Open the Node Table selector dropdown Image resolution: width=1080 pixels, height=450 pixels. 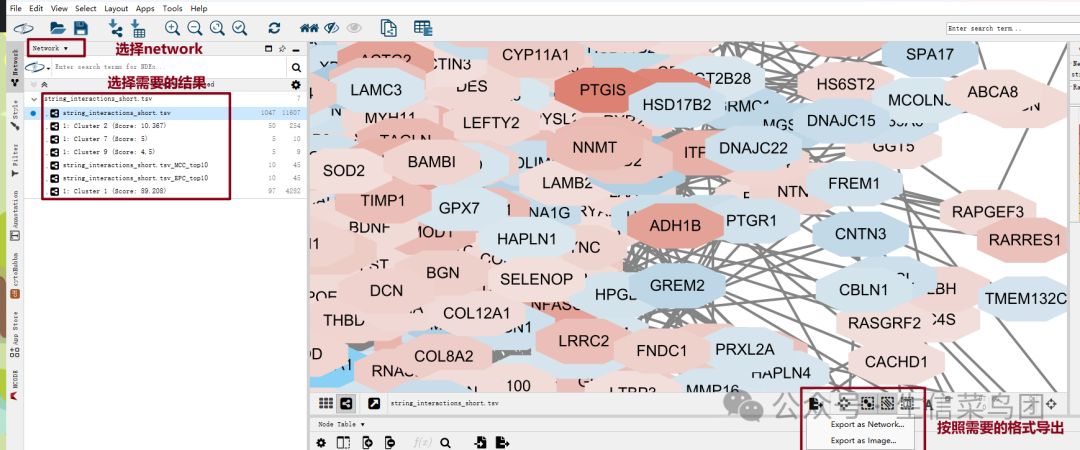[342, 425]
